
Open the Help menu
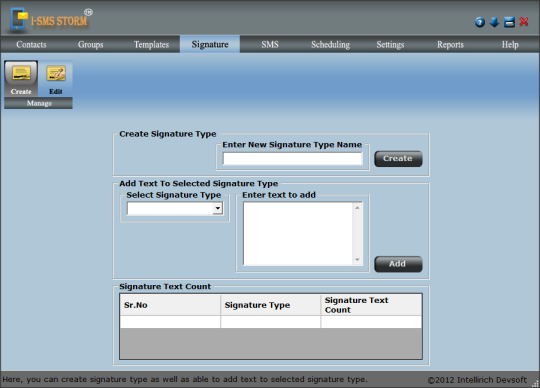[510, 44]
